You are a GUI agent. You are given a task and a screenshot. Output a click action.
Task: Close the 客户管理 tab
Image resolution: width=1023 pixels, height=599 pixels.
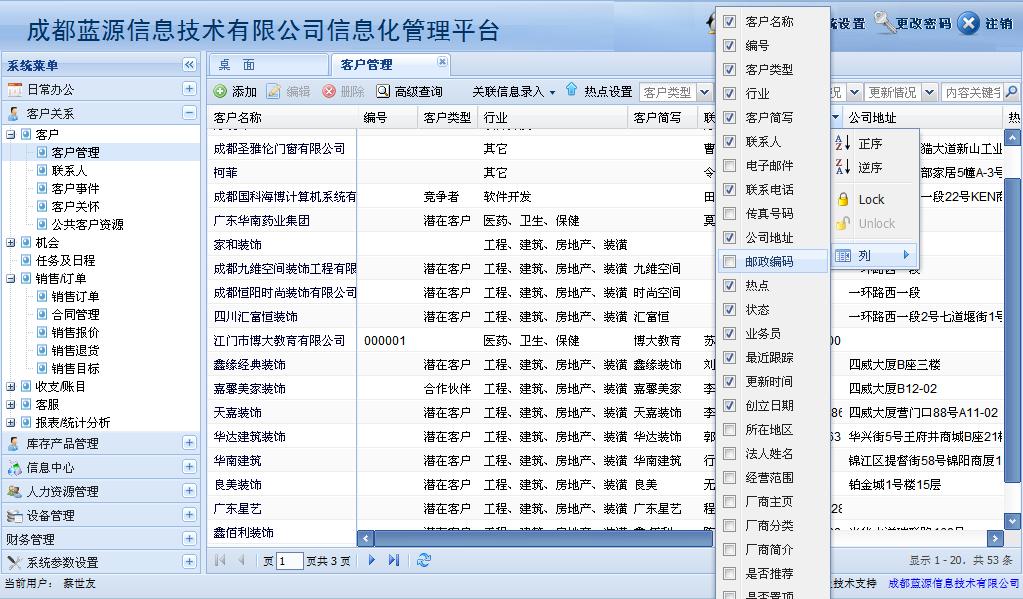[442, 62]
